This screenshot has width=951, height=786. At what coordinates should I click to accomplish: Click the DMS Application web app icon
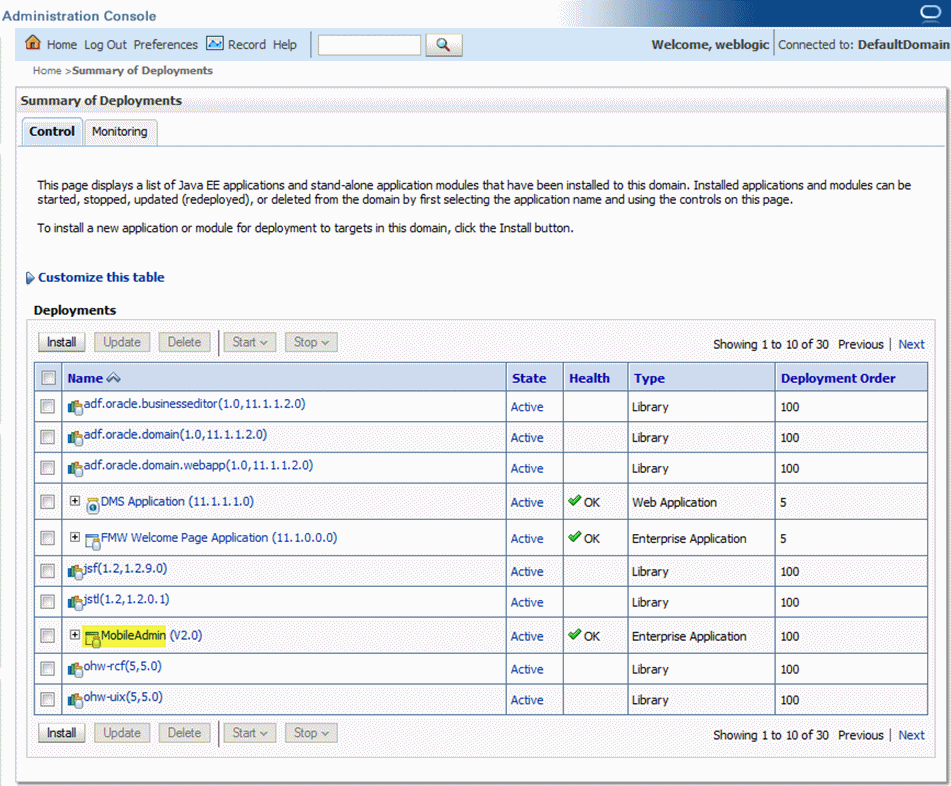pos(93,505)
